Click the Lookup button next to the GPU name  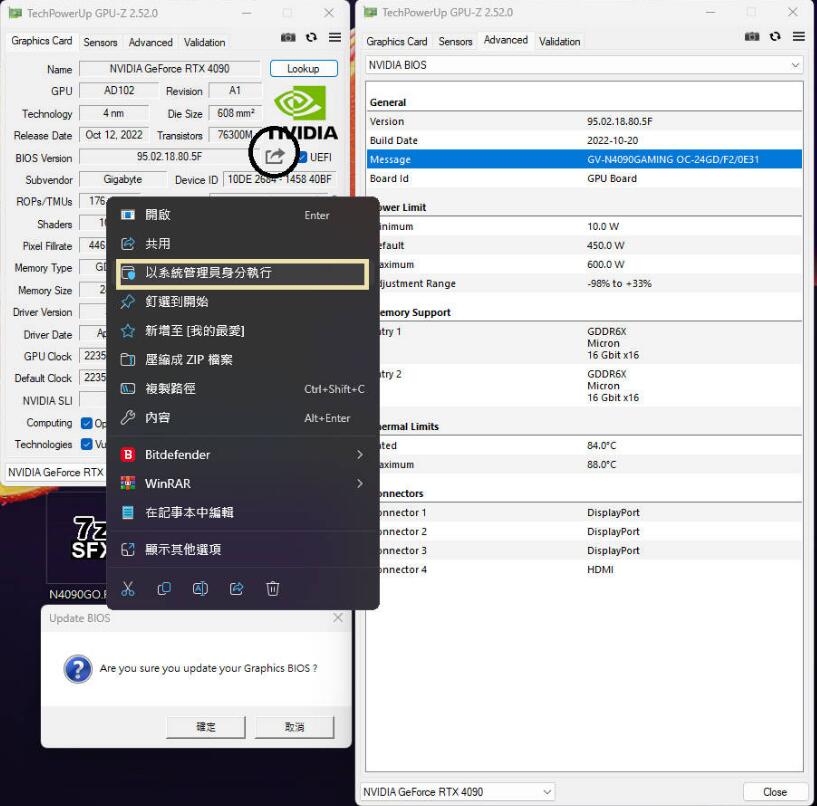click(x=303, y=68)
